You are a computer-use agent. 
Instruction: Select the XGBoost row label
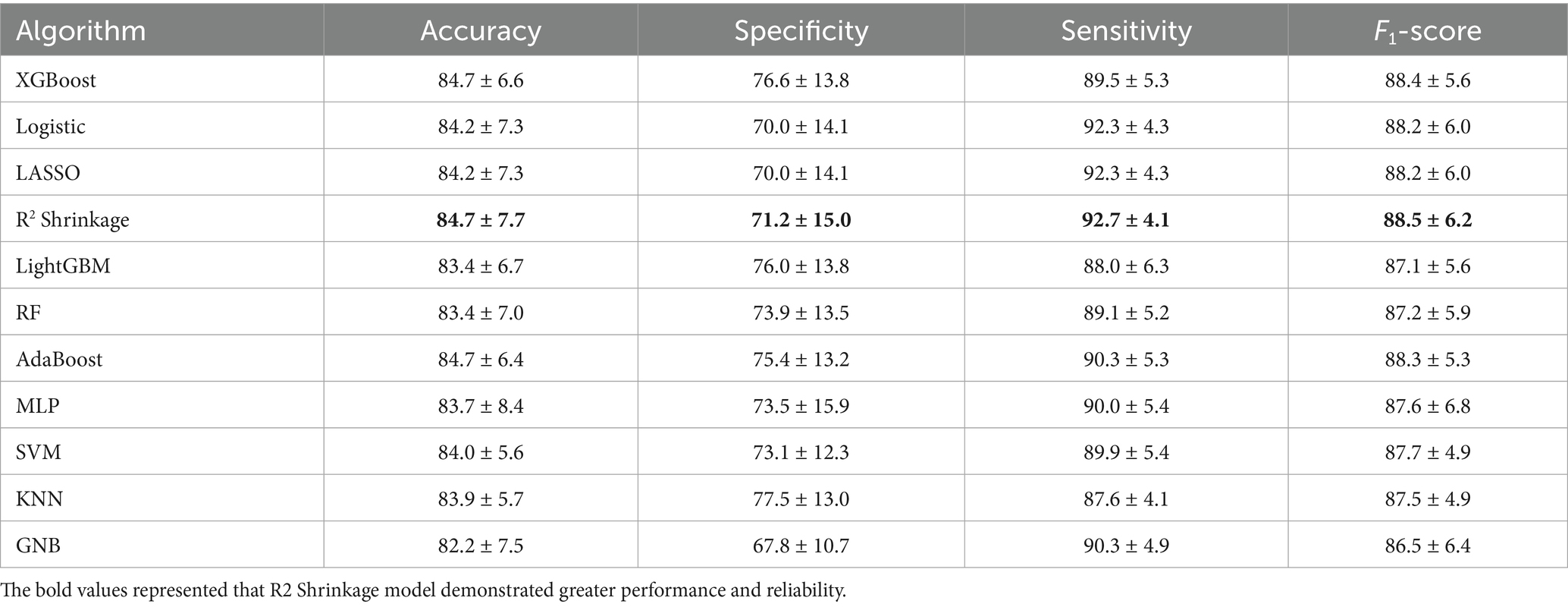56,80
